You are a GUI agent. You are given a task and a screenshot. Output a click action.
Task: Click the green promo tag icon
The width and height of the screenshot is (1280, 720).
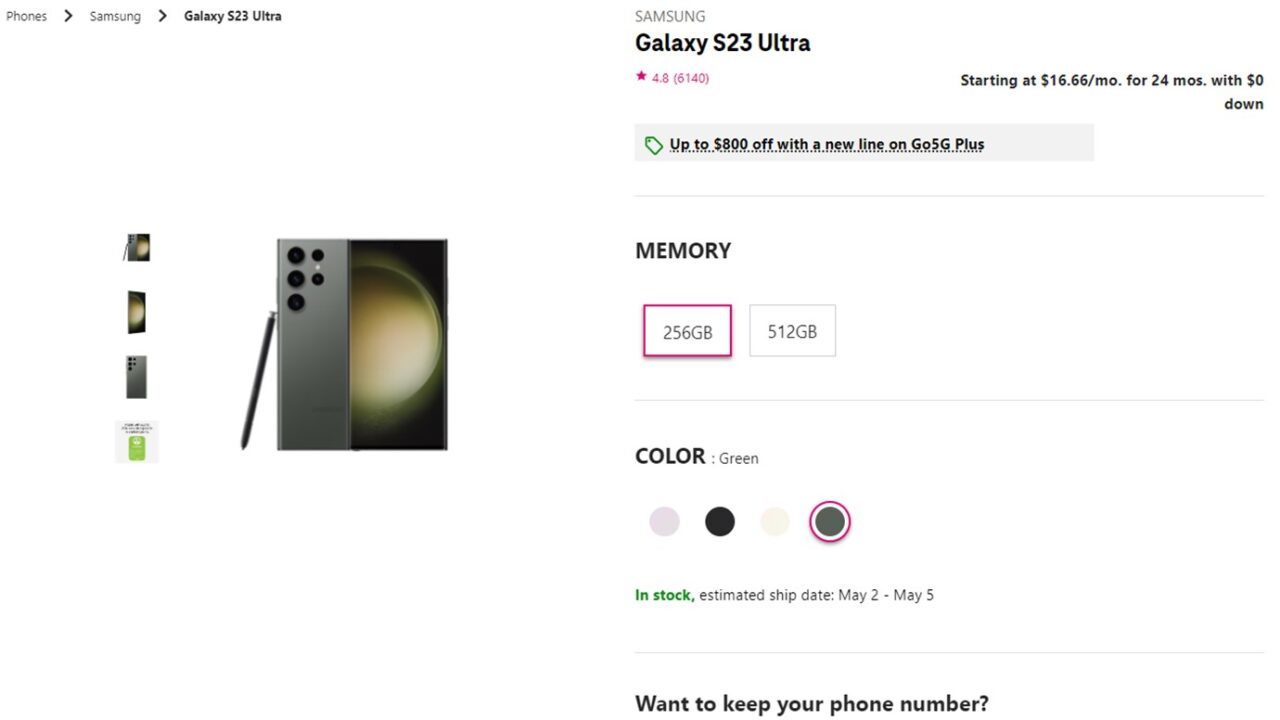pyautogui.click(x=654, y=144)
